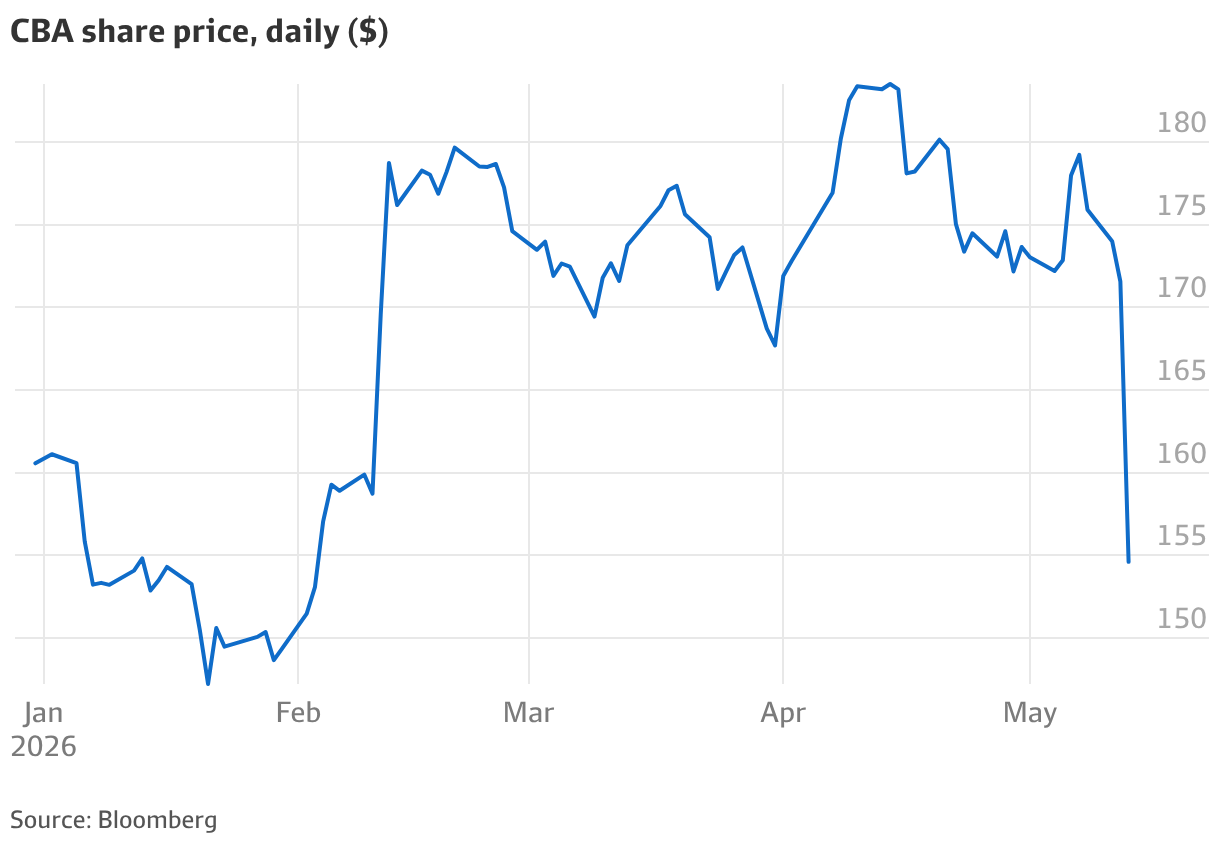The image size is (1220, 846).
Task: Select the Apr x-axis label
Action: click(783, 714)
